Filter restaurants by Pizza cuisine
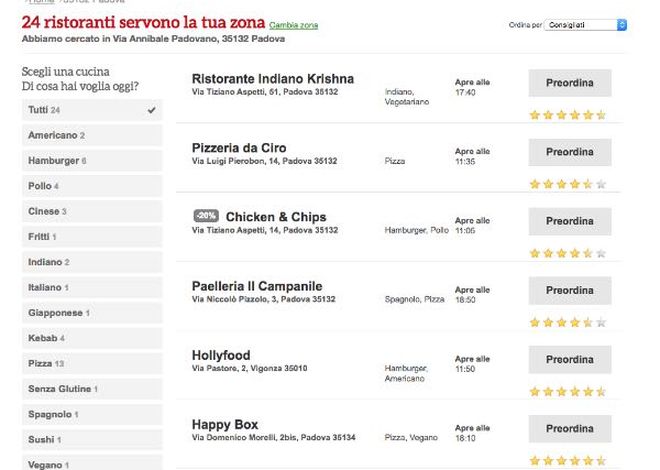The height and width of the screenshot is (470, 660). tap(92, 364)
